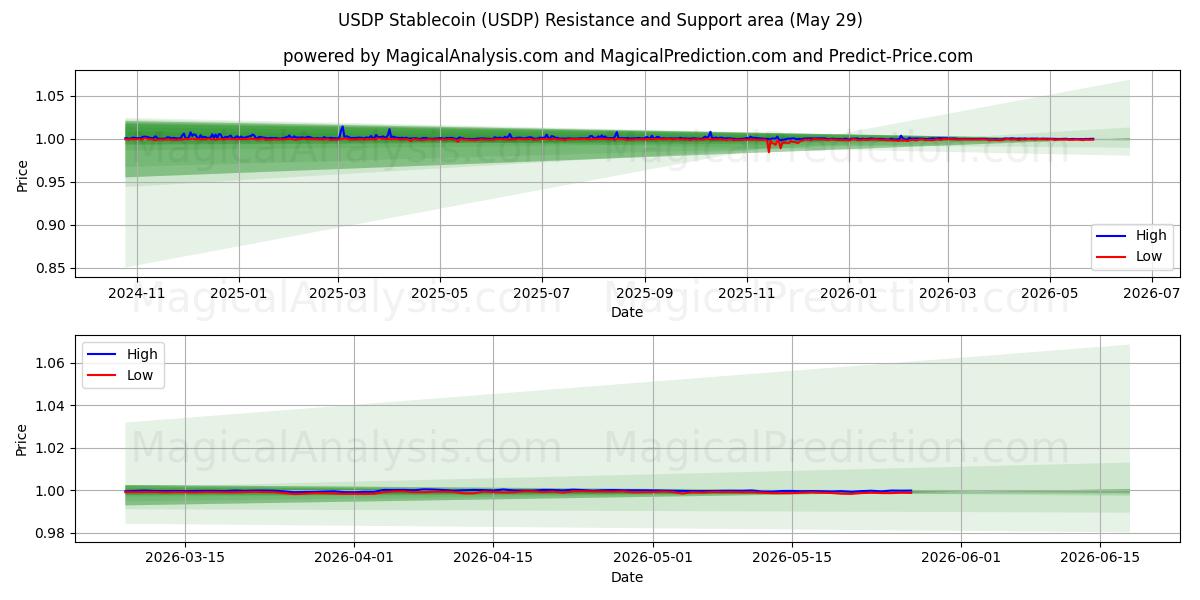1200x600 pixels.
Task: Click the bottom chart x-axis label 2026-06-15
Action: tap(1099, 559)
